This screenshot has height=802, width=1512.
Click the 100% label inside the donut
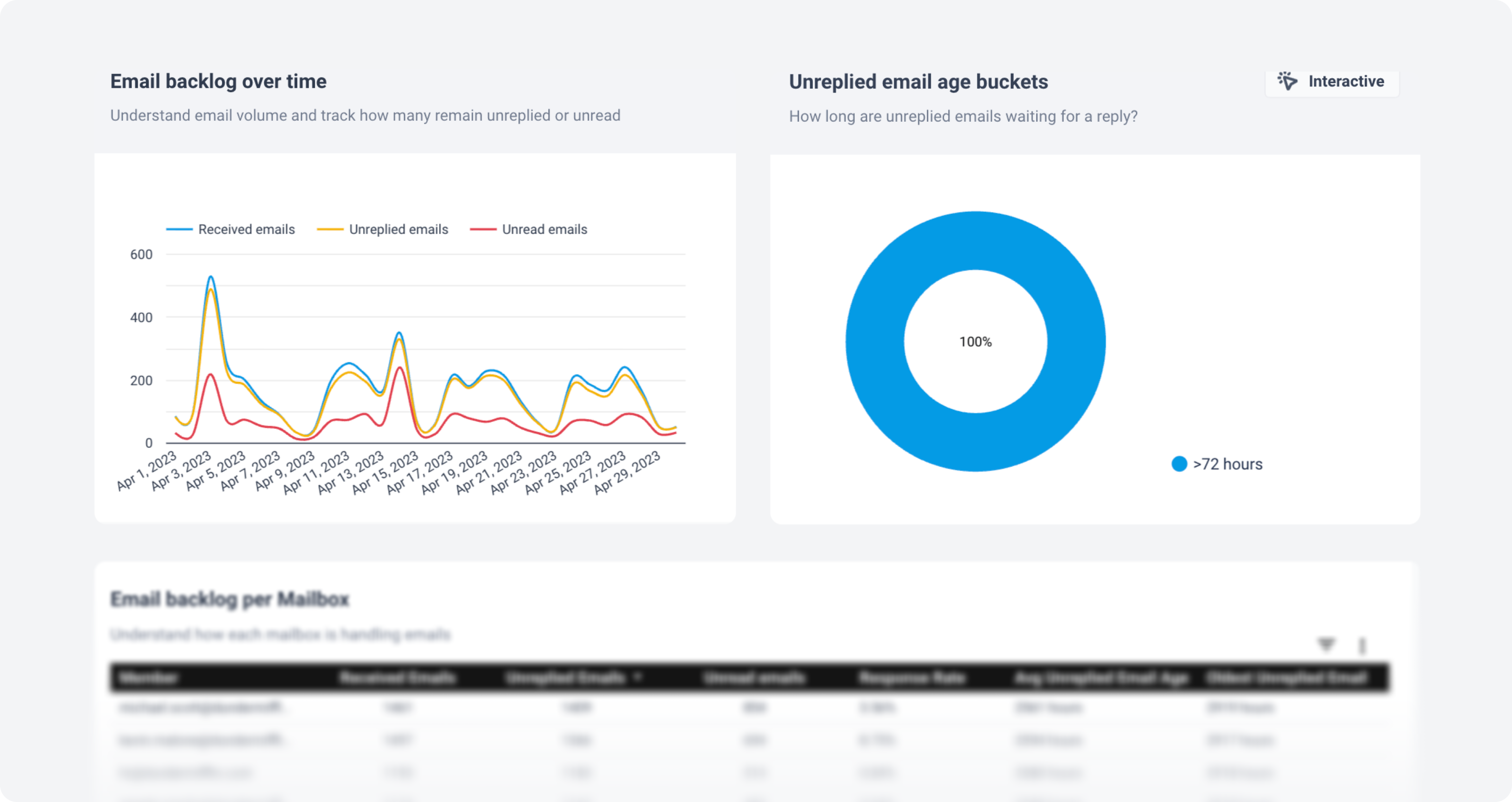(x=976, y=342)
